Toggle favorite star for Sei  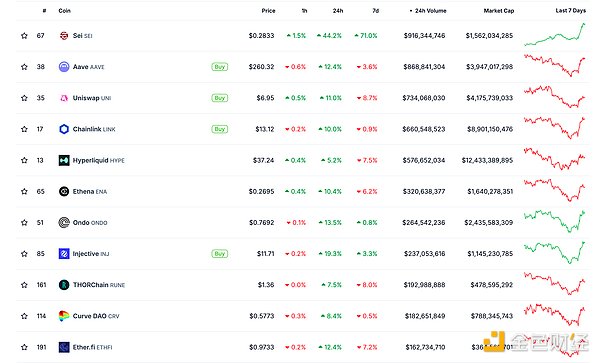(x=24, y=36)
